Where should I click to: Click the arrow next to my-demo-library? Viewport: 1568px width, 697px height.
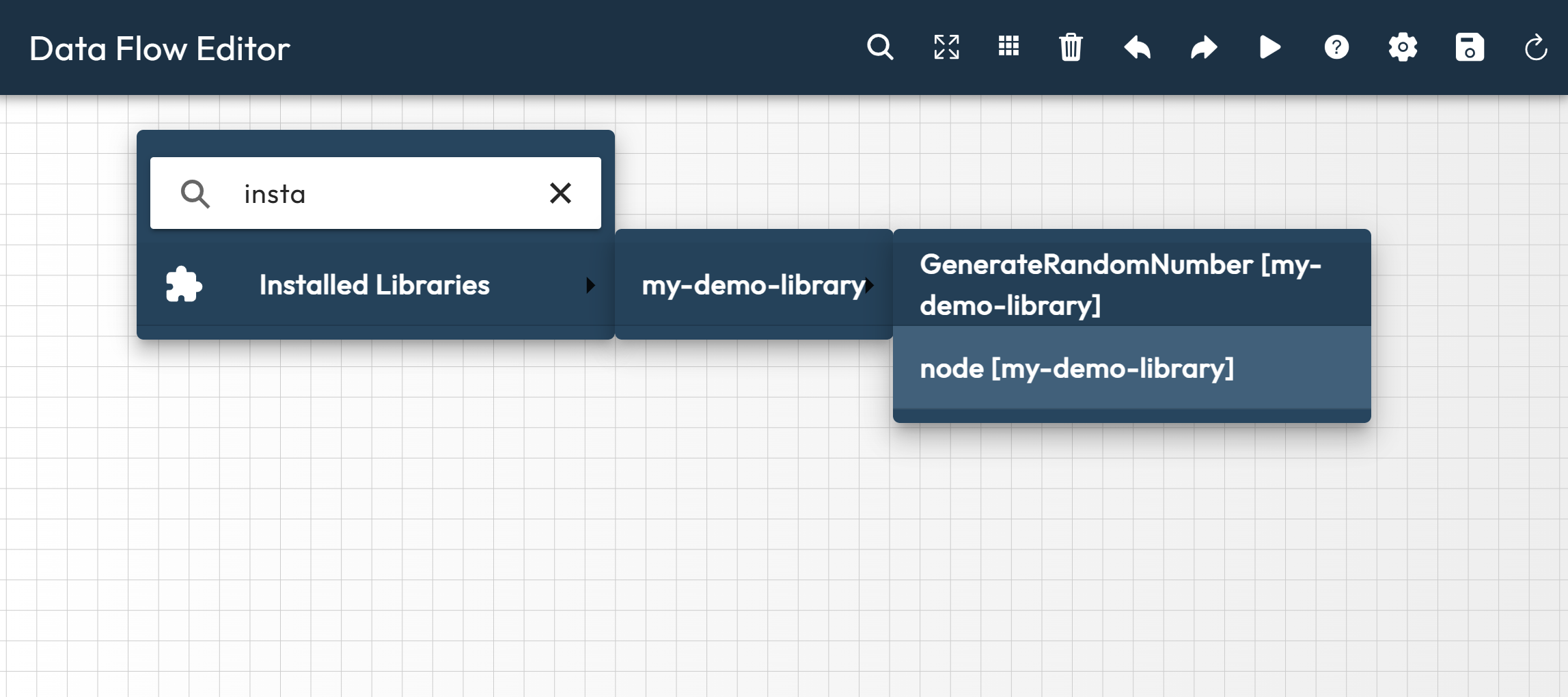point(870,285)
